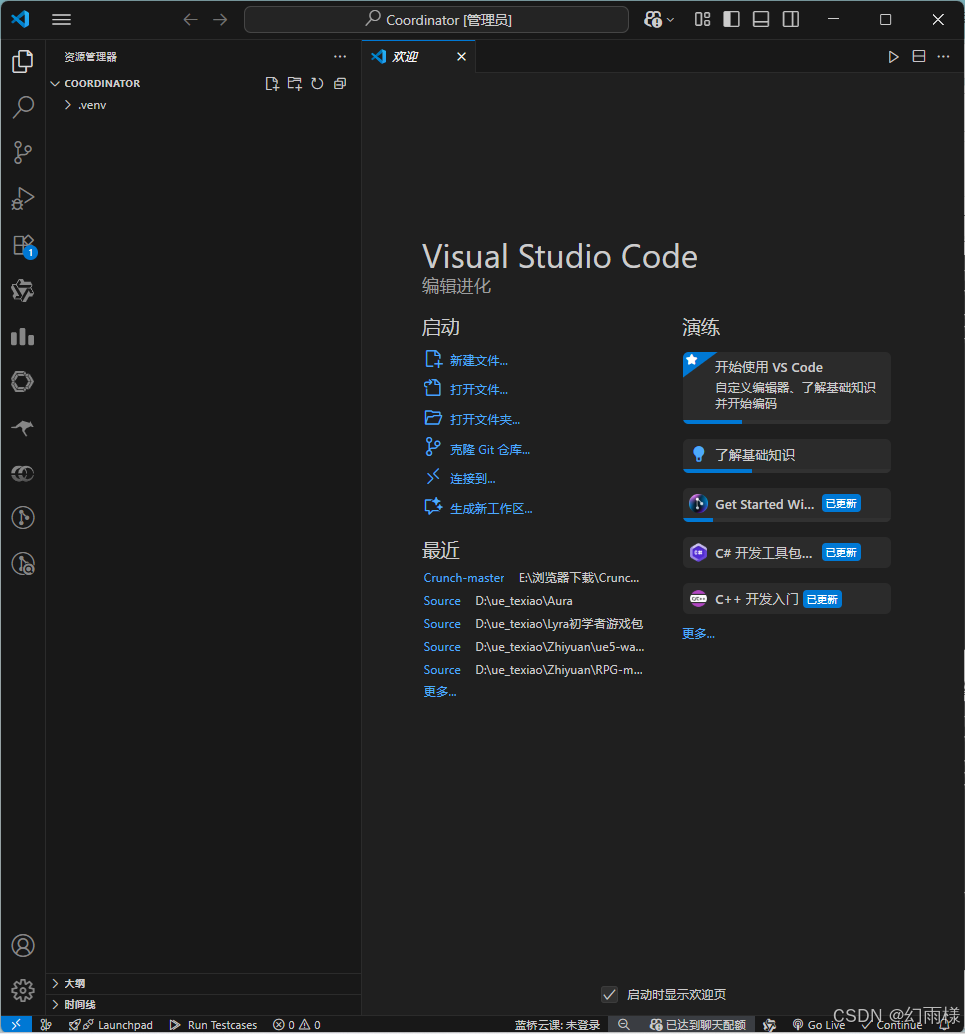Click the zoom-out magnifier in status bar

tap(623, 1025)
